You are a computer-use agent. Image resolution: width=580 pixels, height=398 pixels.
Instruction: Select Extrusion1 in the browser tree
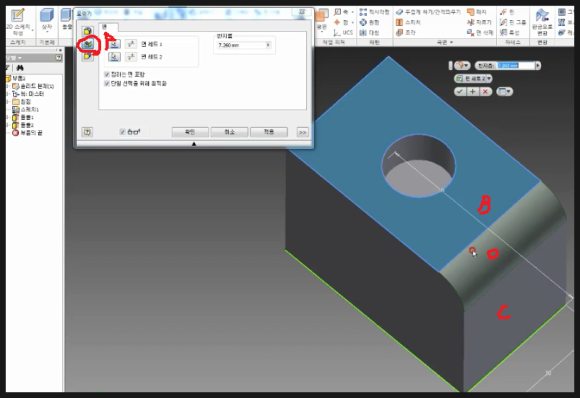tap(23, 117)
